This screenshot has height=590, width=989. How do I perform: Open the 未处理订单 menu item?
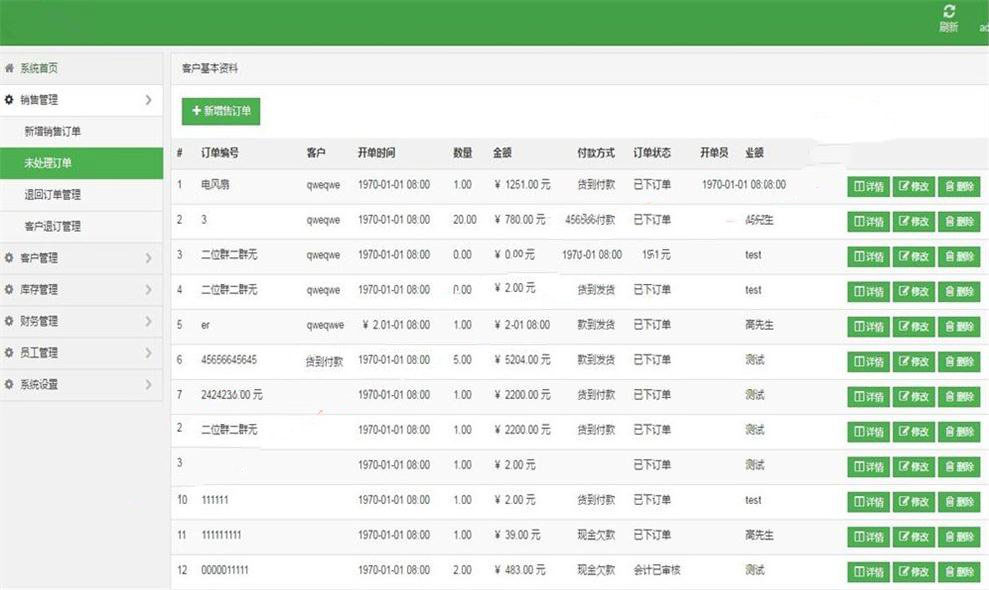(x=47, y=163)
